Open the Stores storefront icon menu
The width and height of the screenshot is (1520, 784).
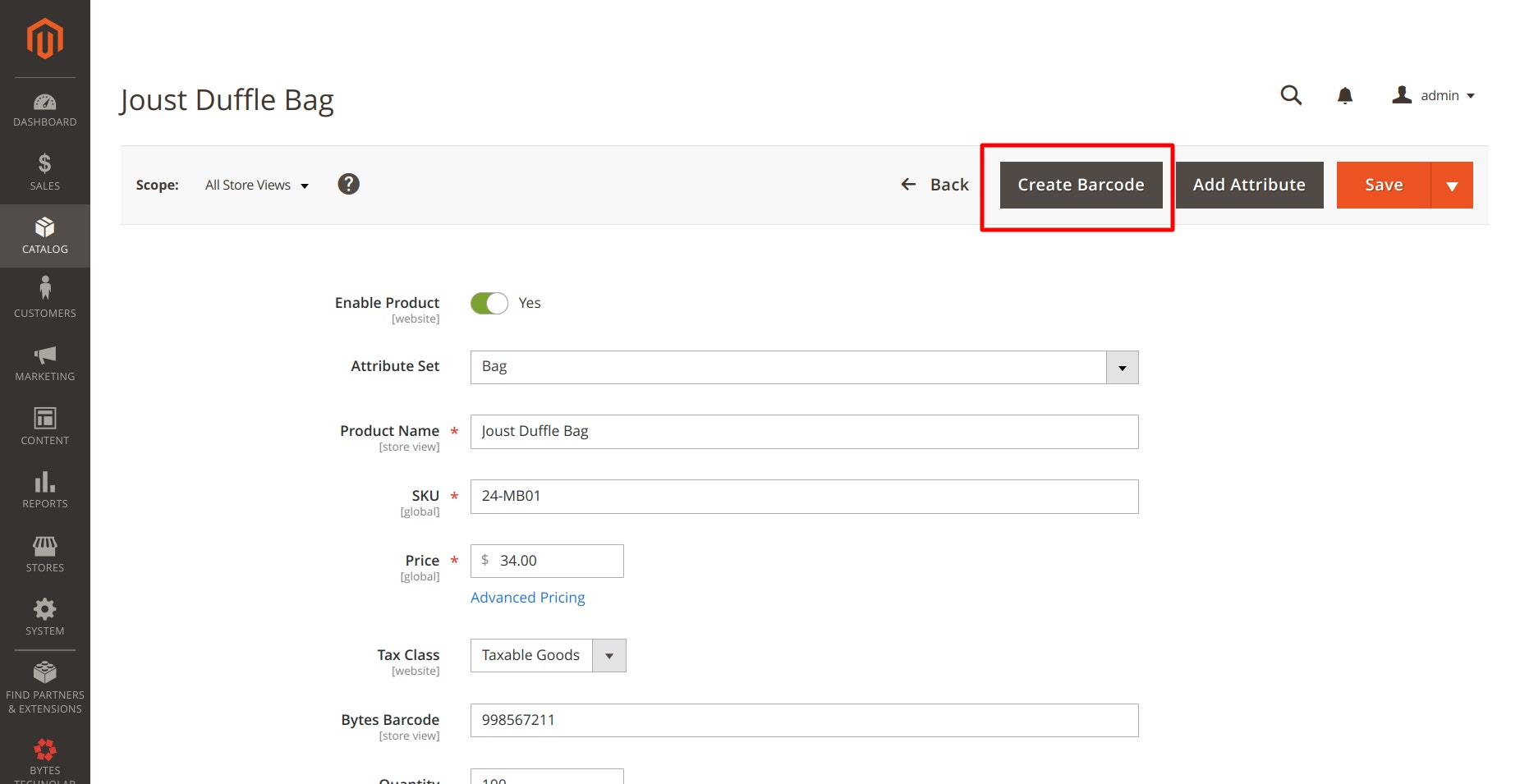point(44,546)
